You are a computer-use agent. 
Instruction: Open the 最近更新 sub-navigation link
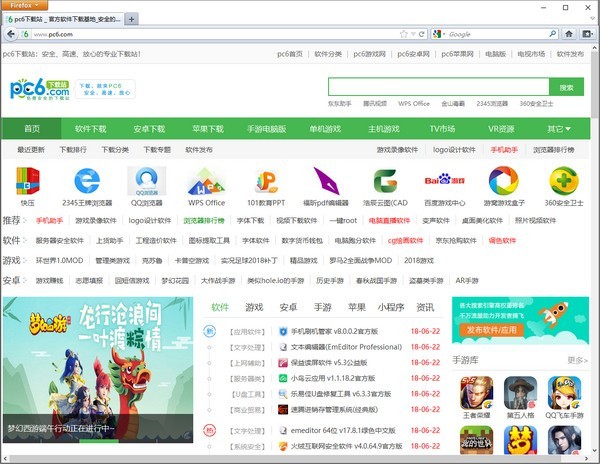[x=31, y=150]
